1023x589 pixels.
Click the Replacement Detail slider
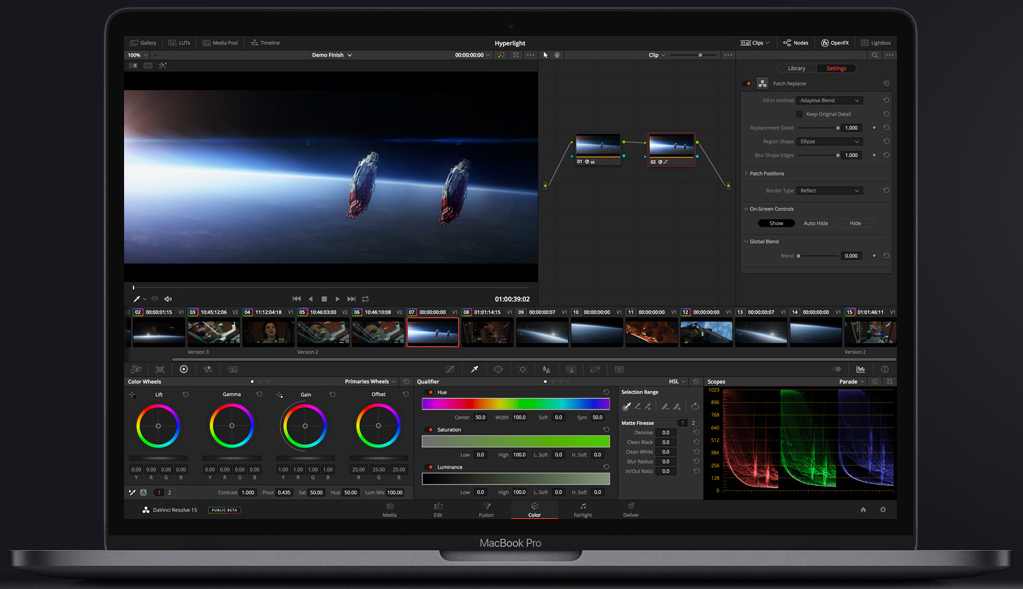[819, 128]
